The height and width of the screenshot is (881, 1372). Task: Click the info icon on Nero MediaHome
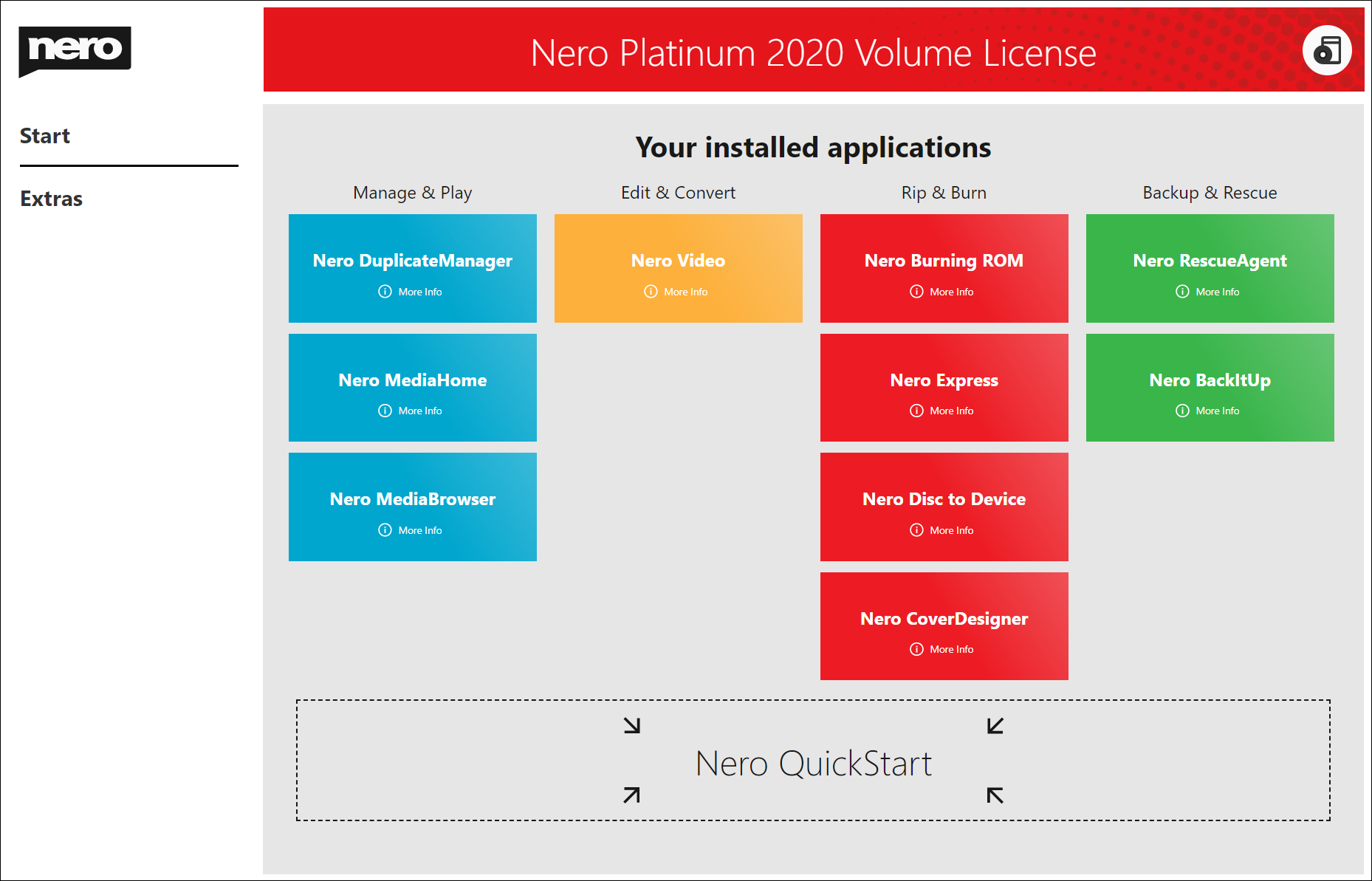click(x=385, y=411)
